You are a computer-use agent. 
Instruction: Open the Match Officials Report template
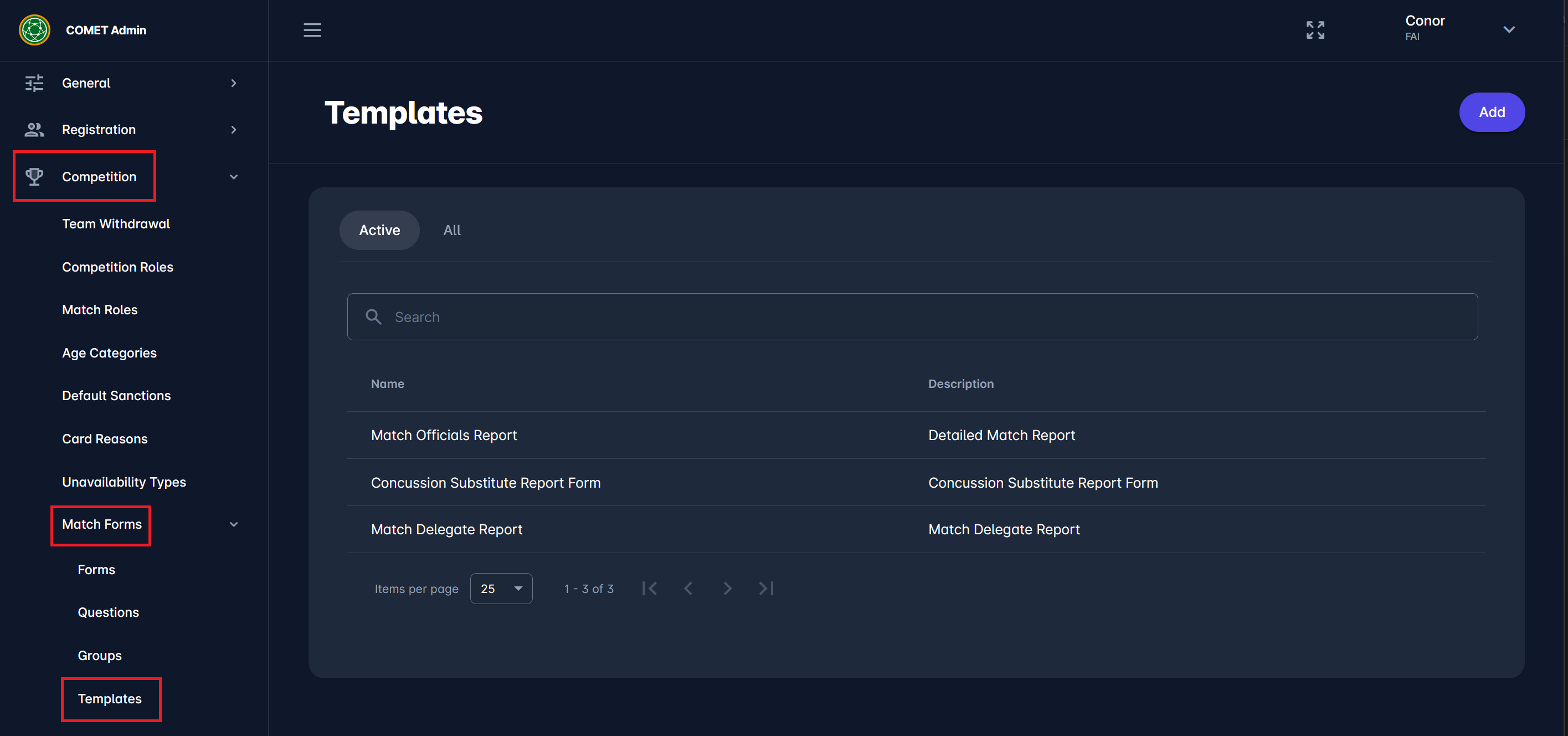pos(444,435)
